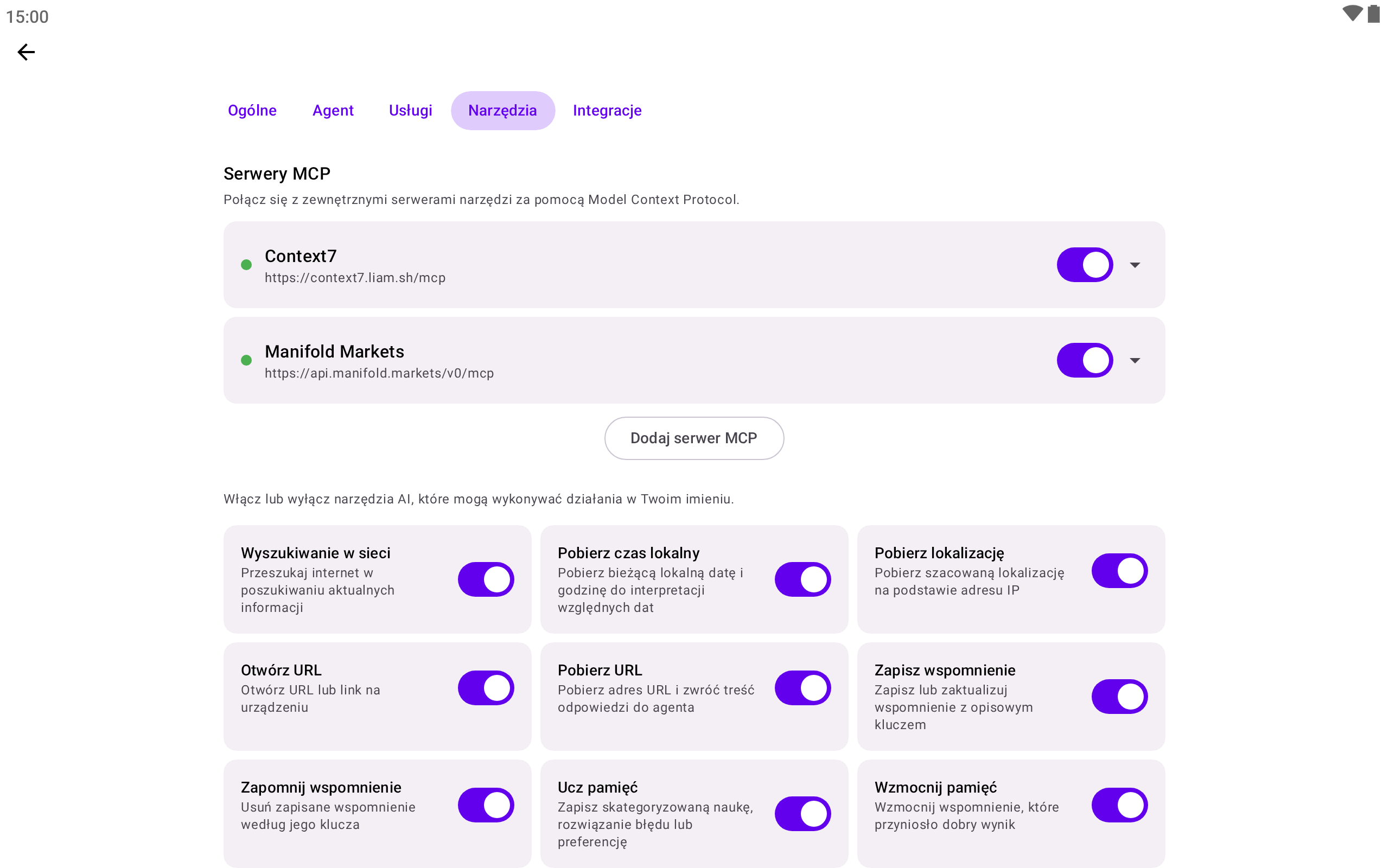This screenshot has height=868, width=1389.
Task: Tap the battery status icon
Action: click(x=1373, y=14)
